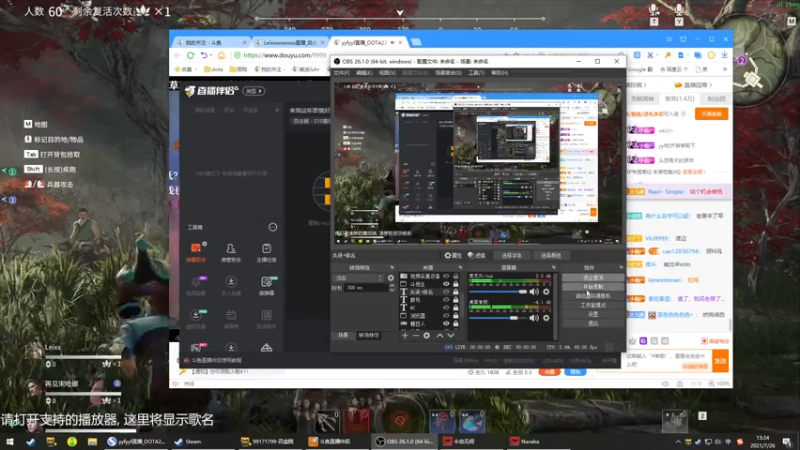Toggle visibility of 浏览器 source
The image size is (800, 450).
pos(446,316)
